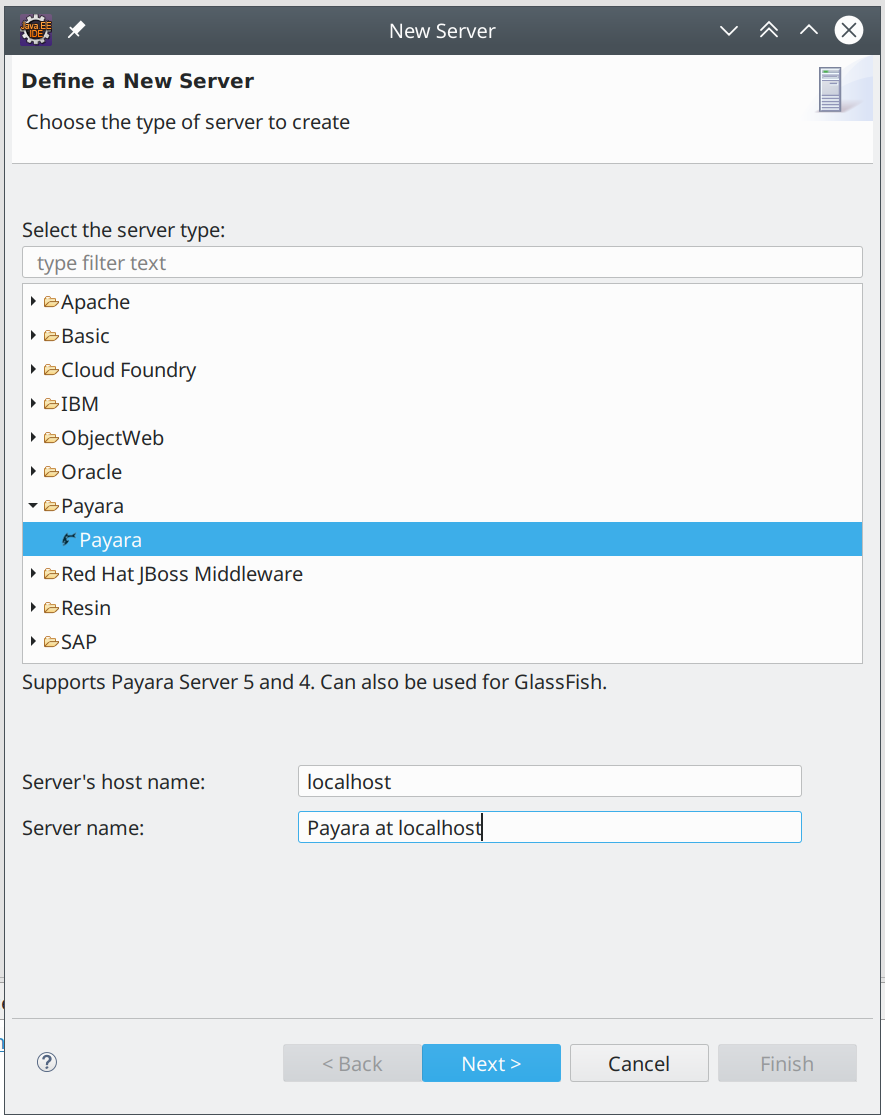Click the Java EE IDE window icon
This screenshot has width=885, height=1119.
pyautogui.click(x=36, y=29)
